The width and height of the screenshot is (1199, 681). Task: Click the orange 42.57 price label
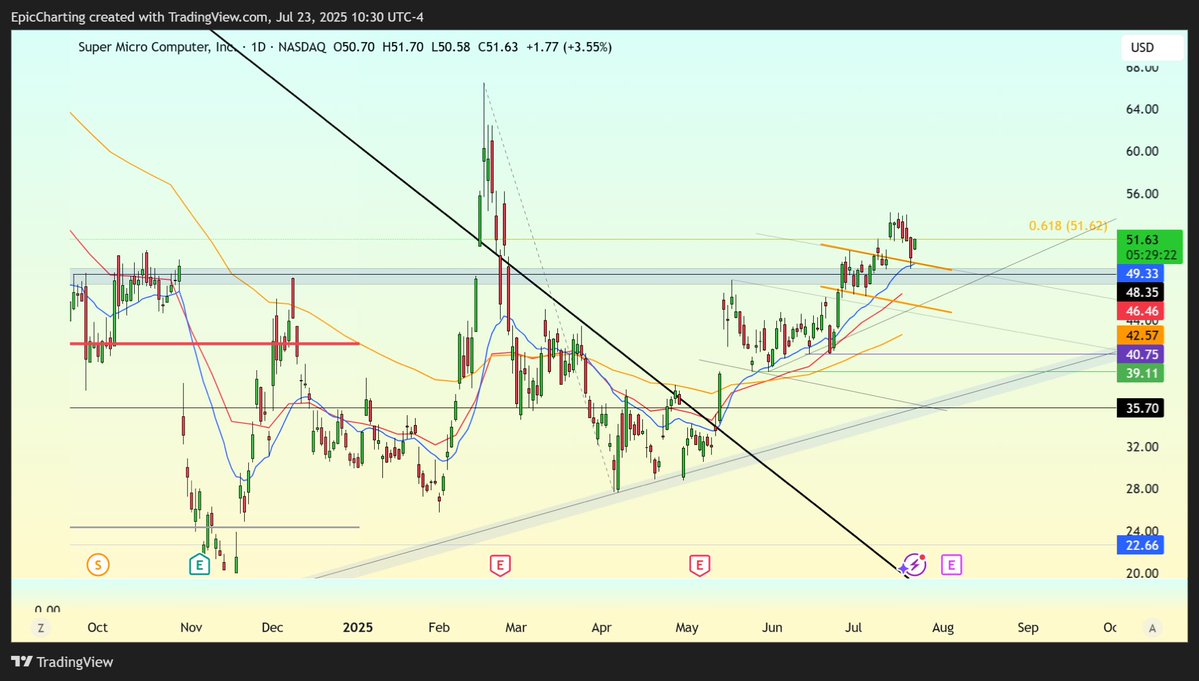(x=1142, y=335)
